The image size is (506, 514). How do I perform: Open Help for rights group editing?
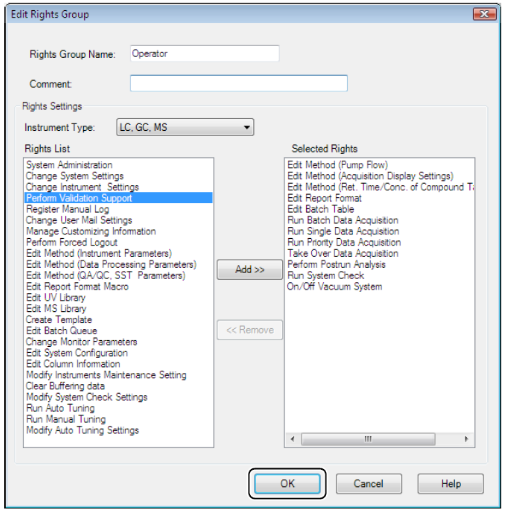[450, 484]
